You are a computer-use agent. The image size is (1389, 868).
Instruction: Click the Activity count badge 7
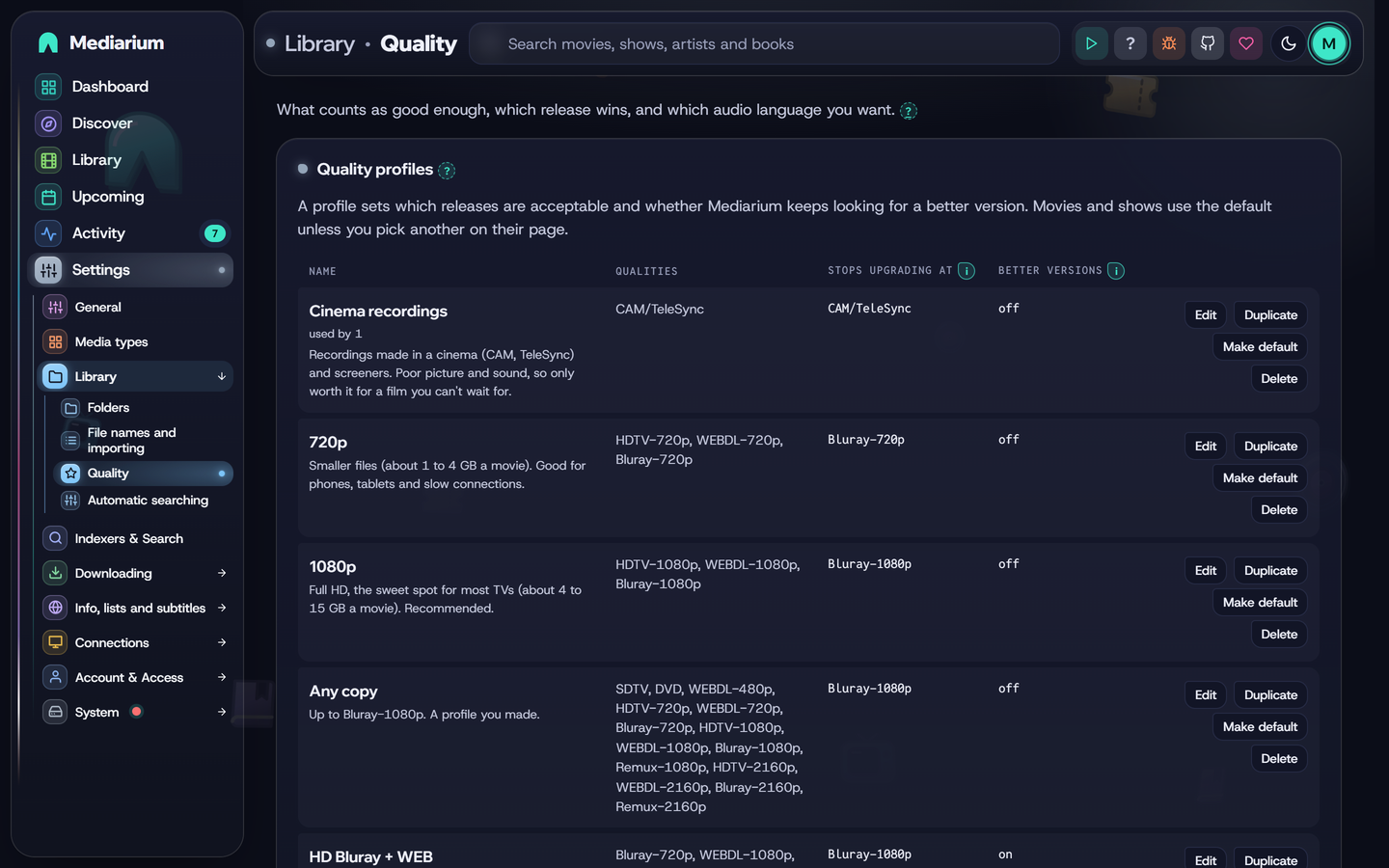coord(214,233)
